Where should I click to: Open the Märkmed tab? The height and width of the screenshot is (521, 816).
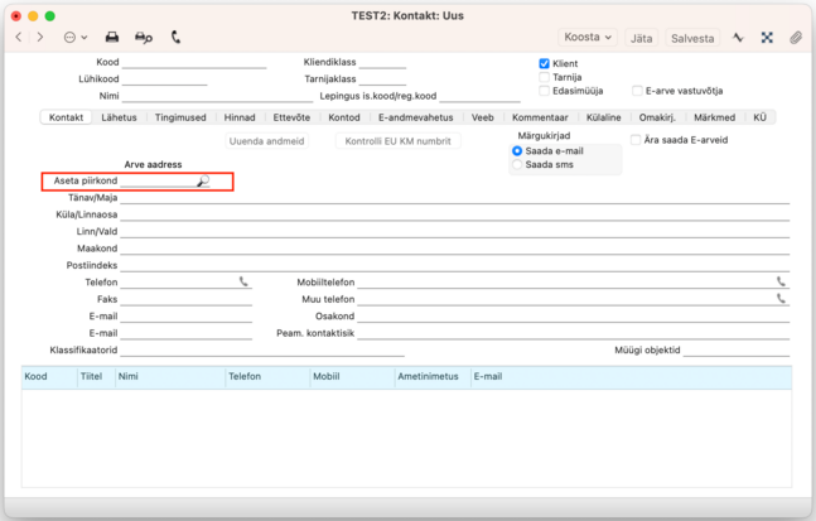pos(715,117)
